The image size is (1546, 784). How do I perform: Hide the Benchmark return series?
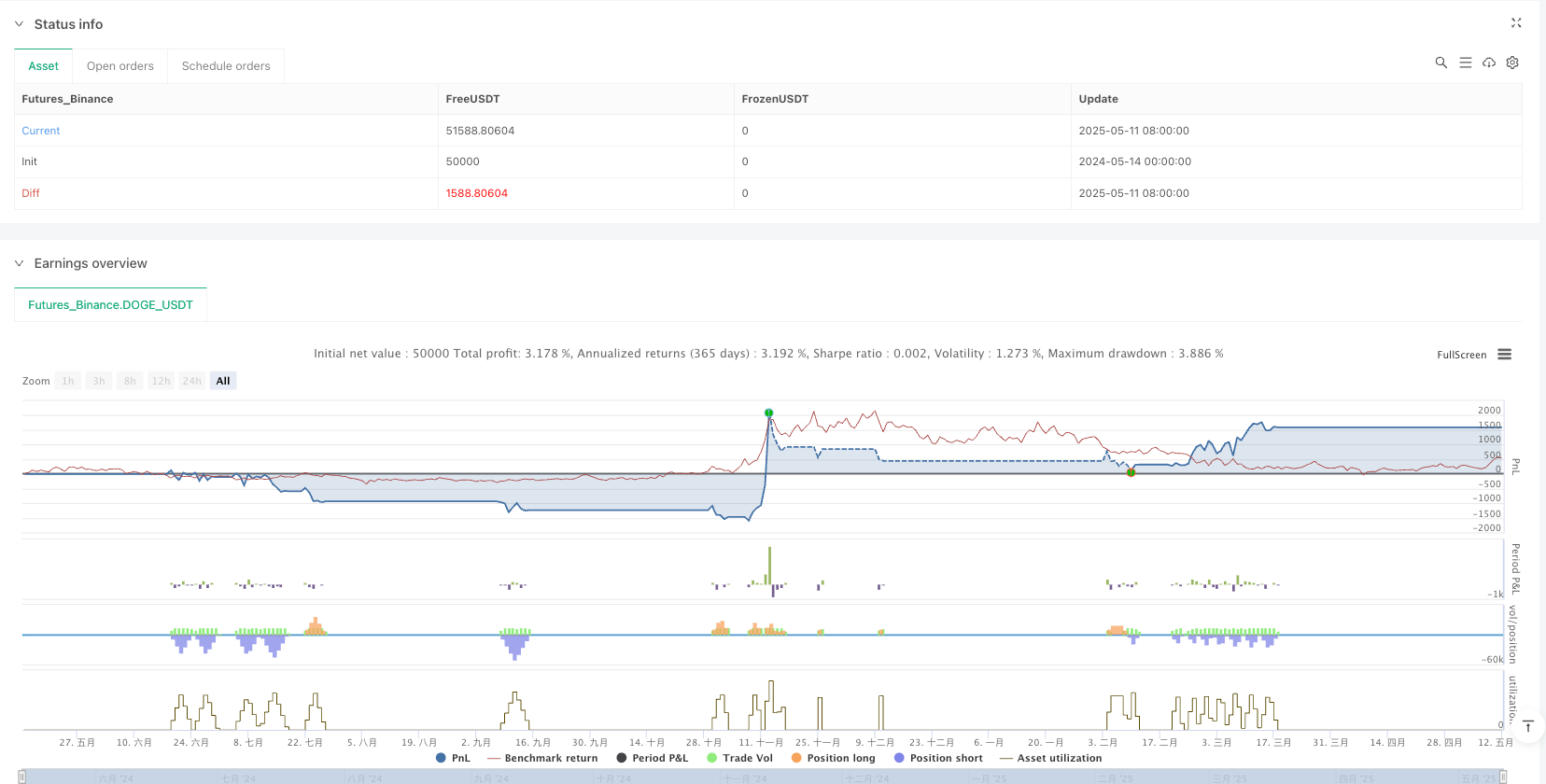(542, 758)
